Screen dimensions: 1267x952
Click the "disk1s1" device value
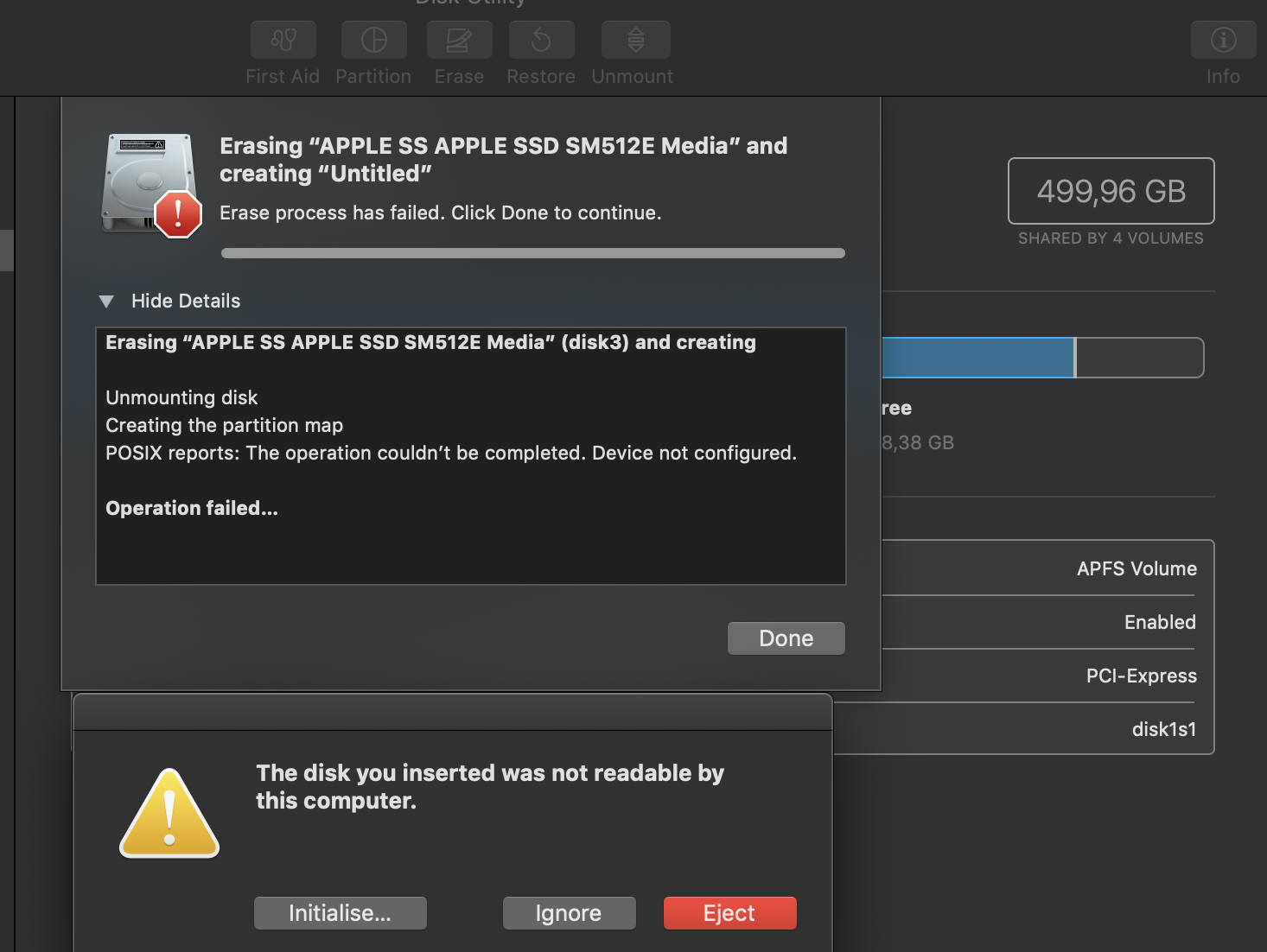pos(1164,729)
